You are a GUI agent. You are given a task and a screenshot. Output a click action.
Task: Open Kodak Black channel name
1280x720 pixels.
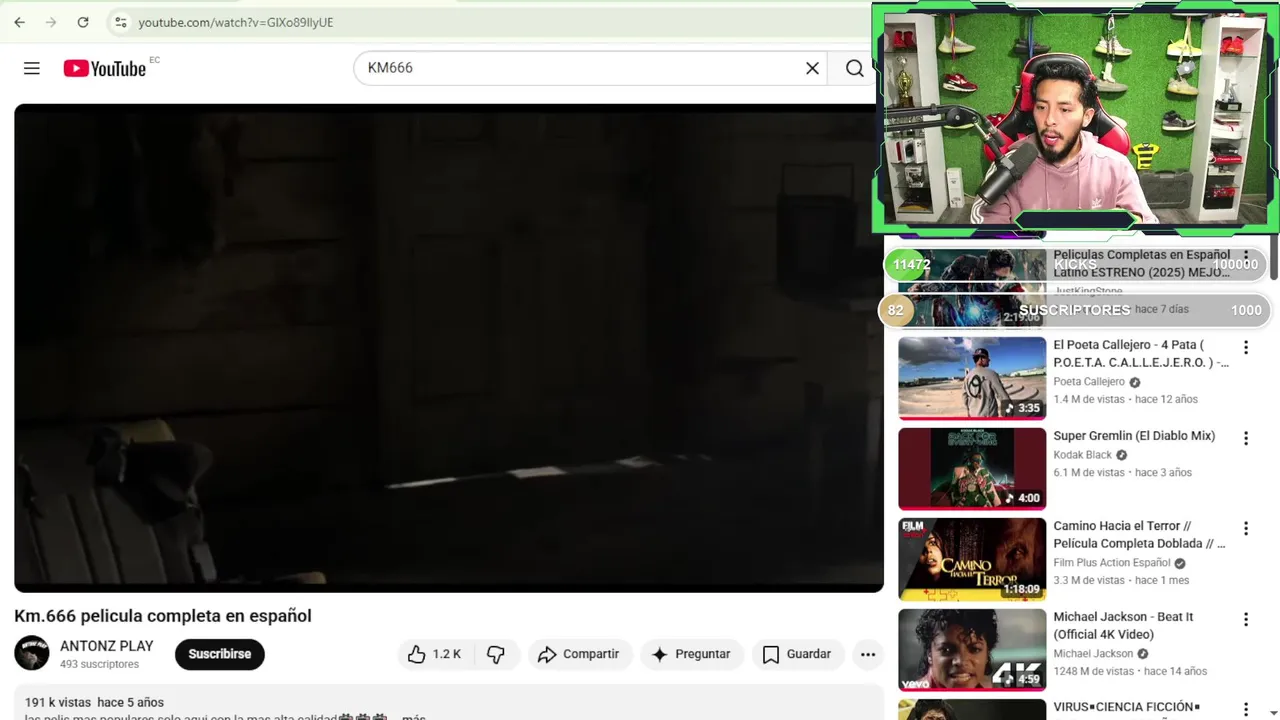(x=1083, y=455)
